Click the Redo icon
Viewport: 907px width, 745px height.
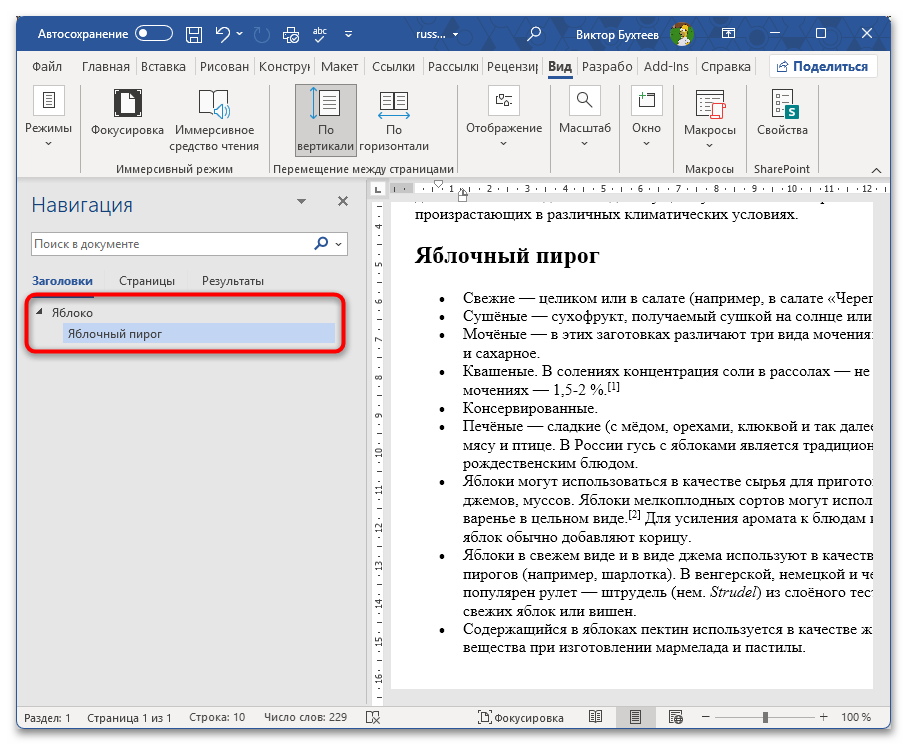click(x=261, y=35)
